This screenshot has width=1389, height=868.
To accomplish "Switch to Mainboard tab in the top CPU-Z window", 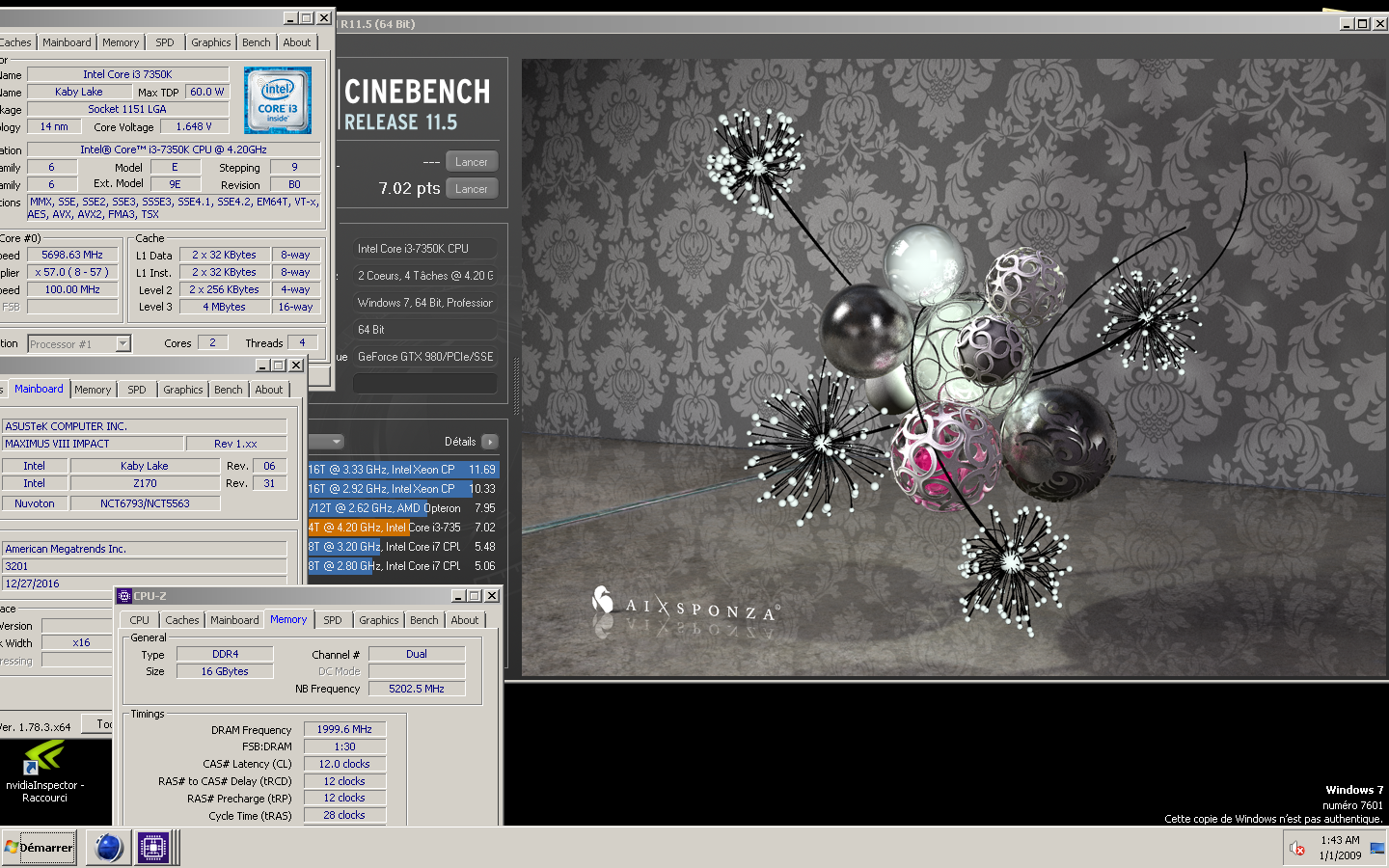I will pyautogui.click(x=67, y=42).
